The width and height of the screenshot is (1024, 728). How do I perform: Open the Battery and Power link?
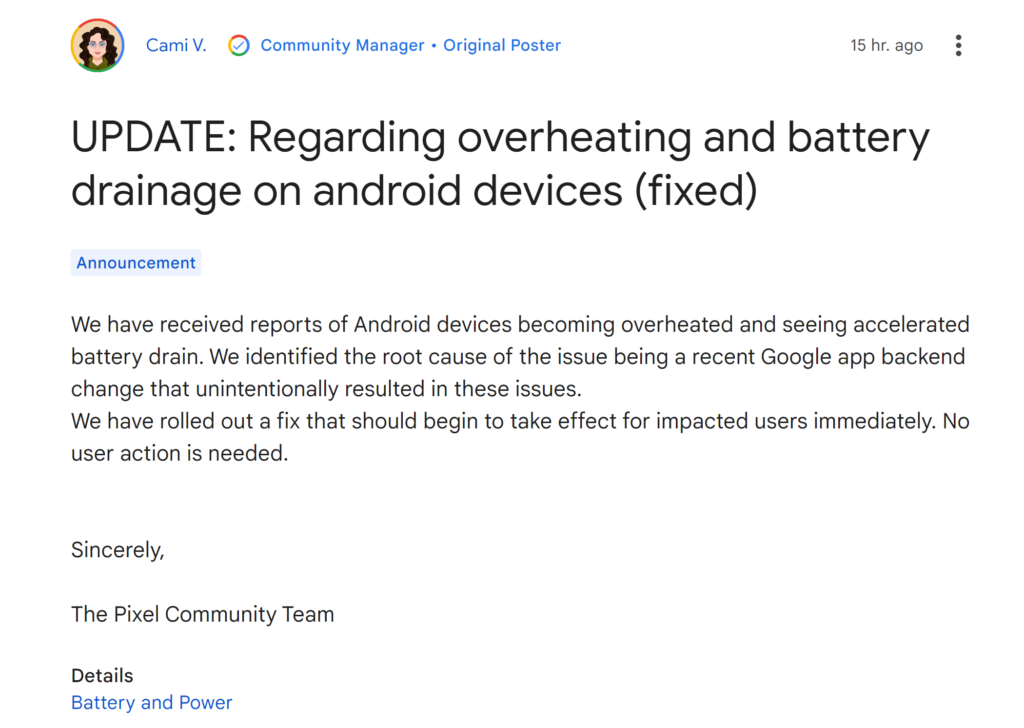(x=152, y=703)
